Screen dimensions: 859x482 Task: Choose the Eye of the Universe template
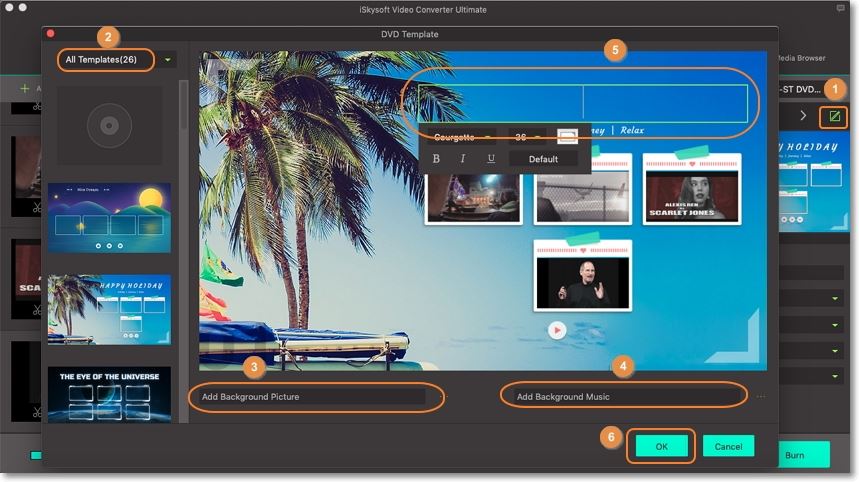(x=109, y=393)
